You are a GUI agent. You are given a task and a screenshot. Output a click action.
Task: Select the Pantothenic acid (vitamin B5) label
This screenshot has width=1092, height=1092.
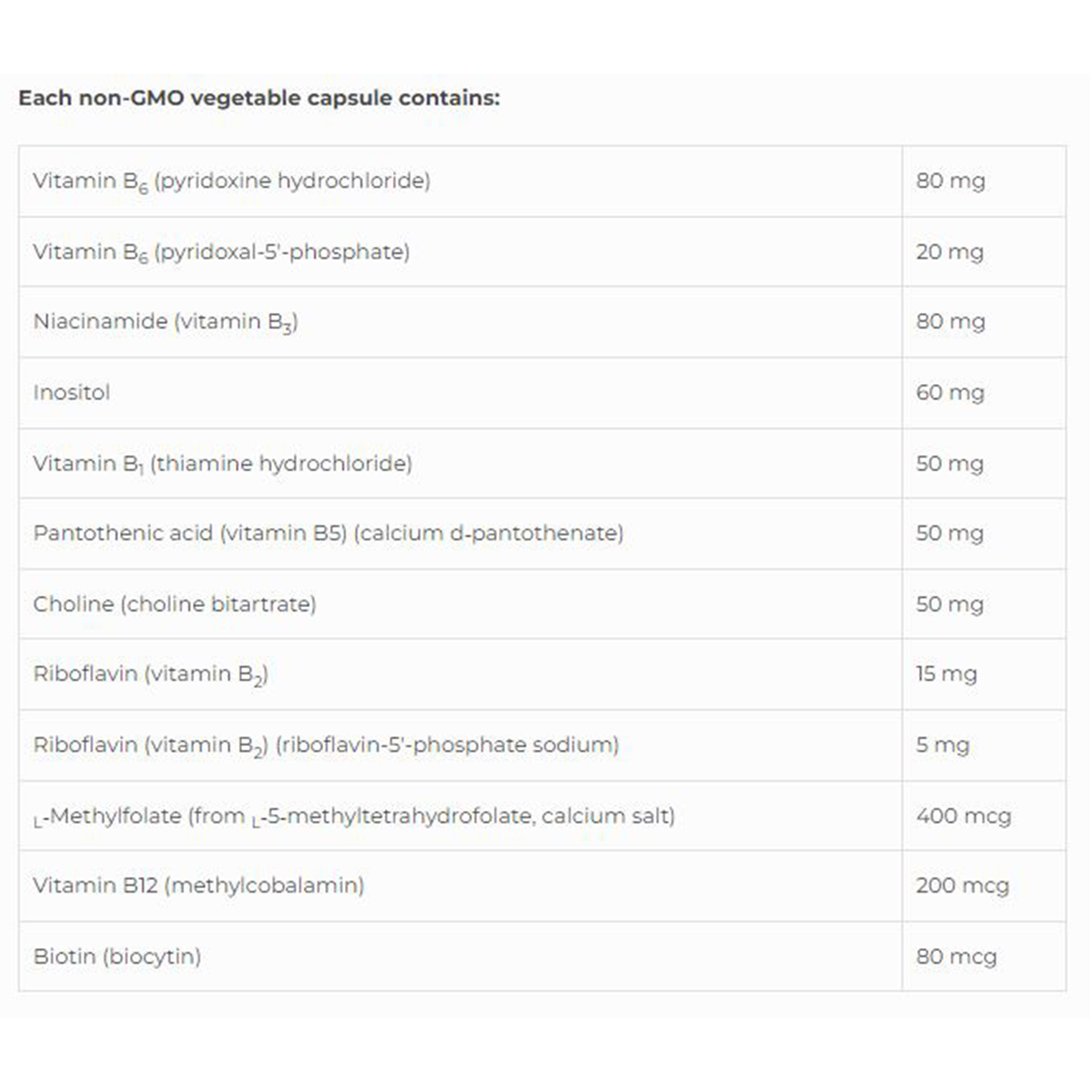point(329,533)
